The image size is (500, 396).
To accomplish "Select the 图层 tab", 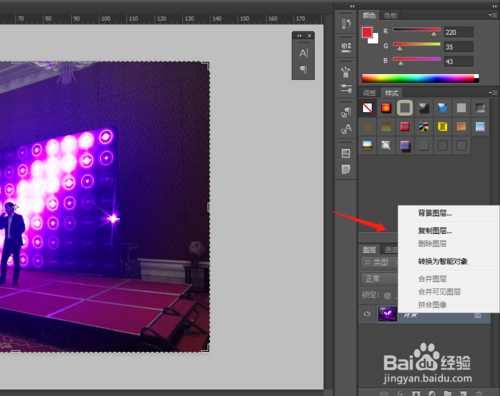I will pyautogui.click(x=369, y=249).
